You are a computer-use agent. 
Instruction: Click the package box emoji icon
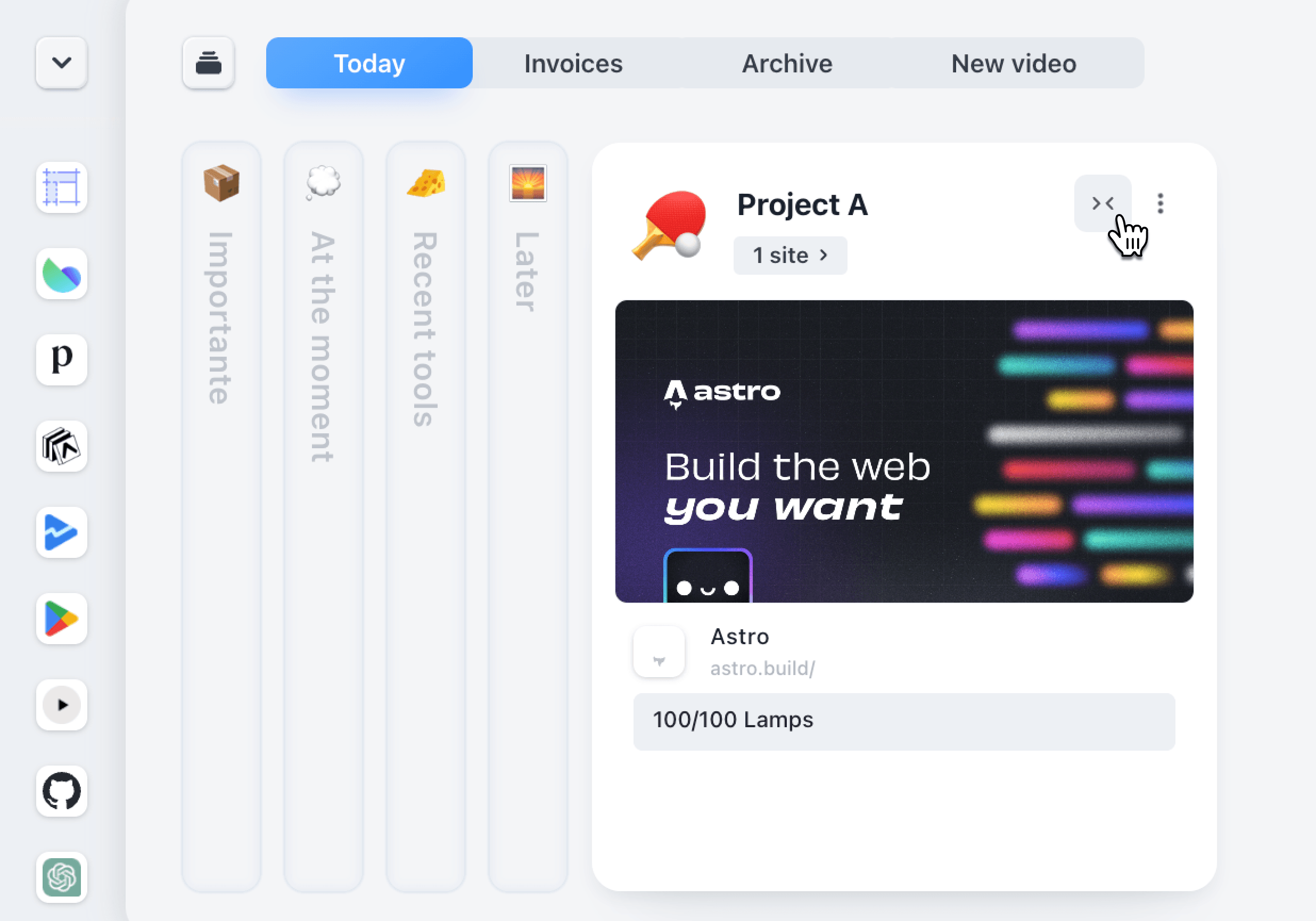[221, 183]
